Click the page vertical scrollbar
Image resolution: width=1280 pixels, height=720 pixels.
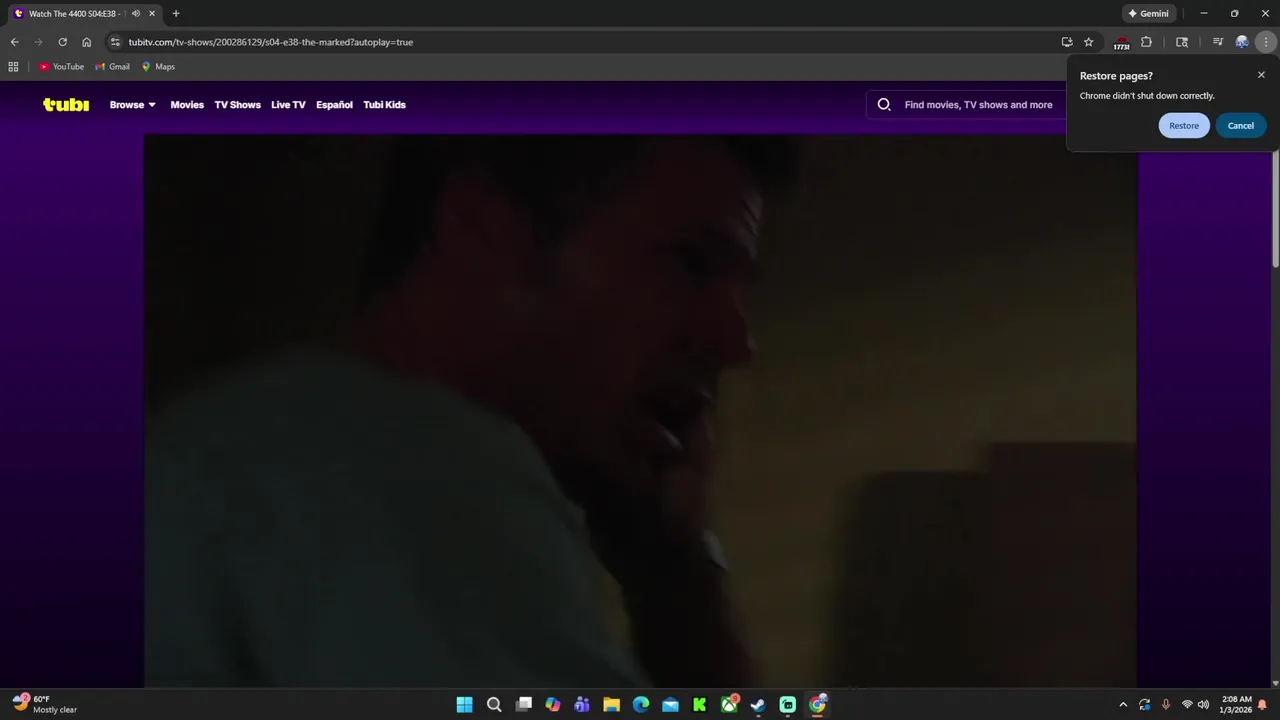1275,210
